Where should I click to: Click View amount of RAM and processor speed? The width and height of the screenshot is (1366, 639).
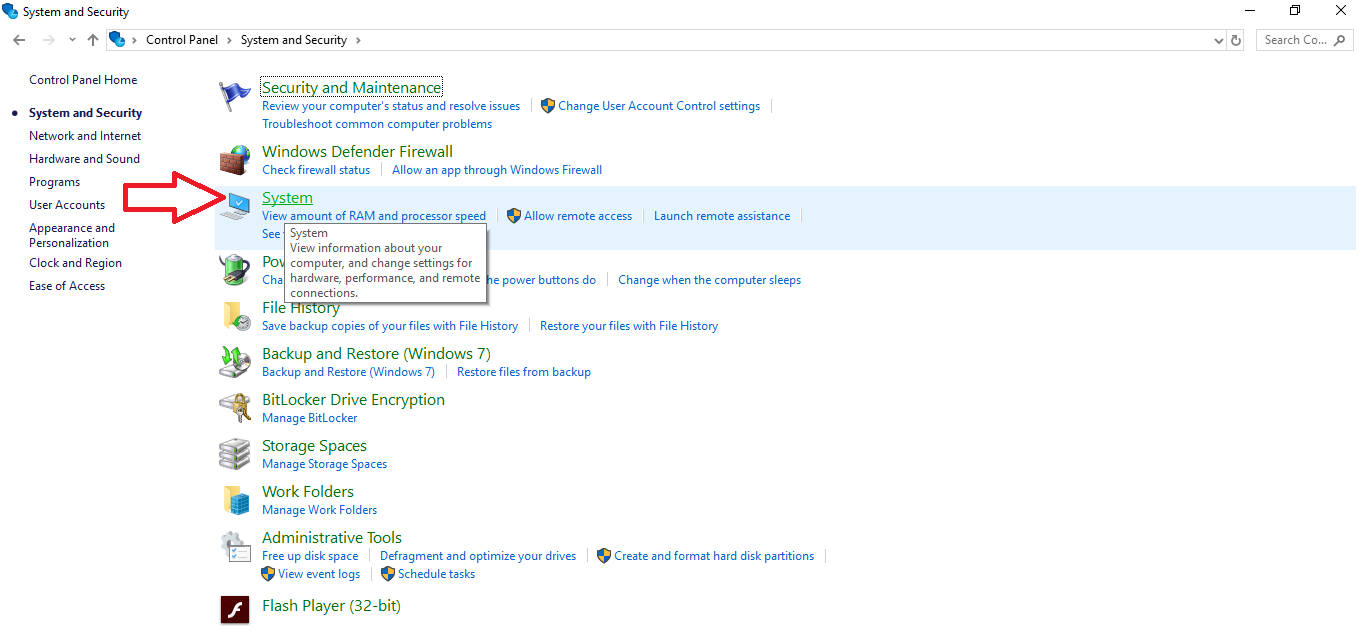pyautogui.click(x=374, y=216)
